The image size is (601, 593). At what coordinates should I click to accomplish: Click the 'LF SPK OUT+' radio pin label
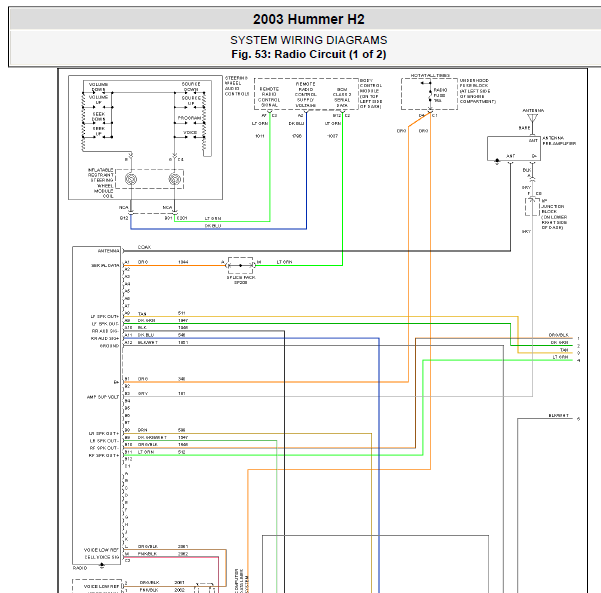pos(105,317)
